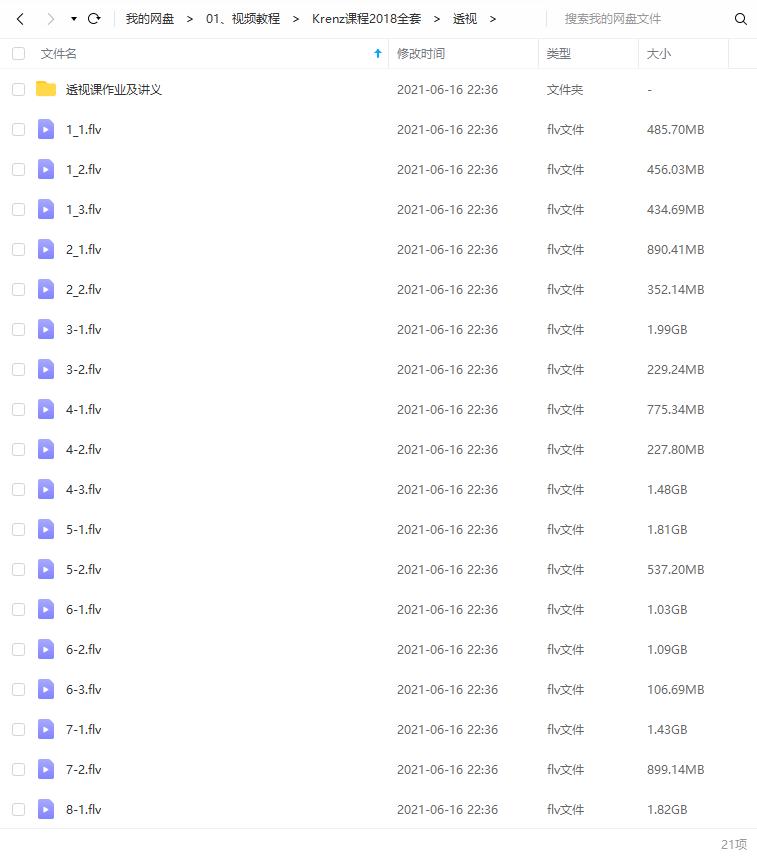The height and width of the screenshot is (862, 757).
Task: Open Krenz课程2018全套 breadcrumb
Action: pyautogui.click(x=366, y=19)
